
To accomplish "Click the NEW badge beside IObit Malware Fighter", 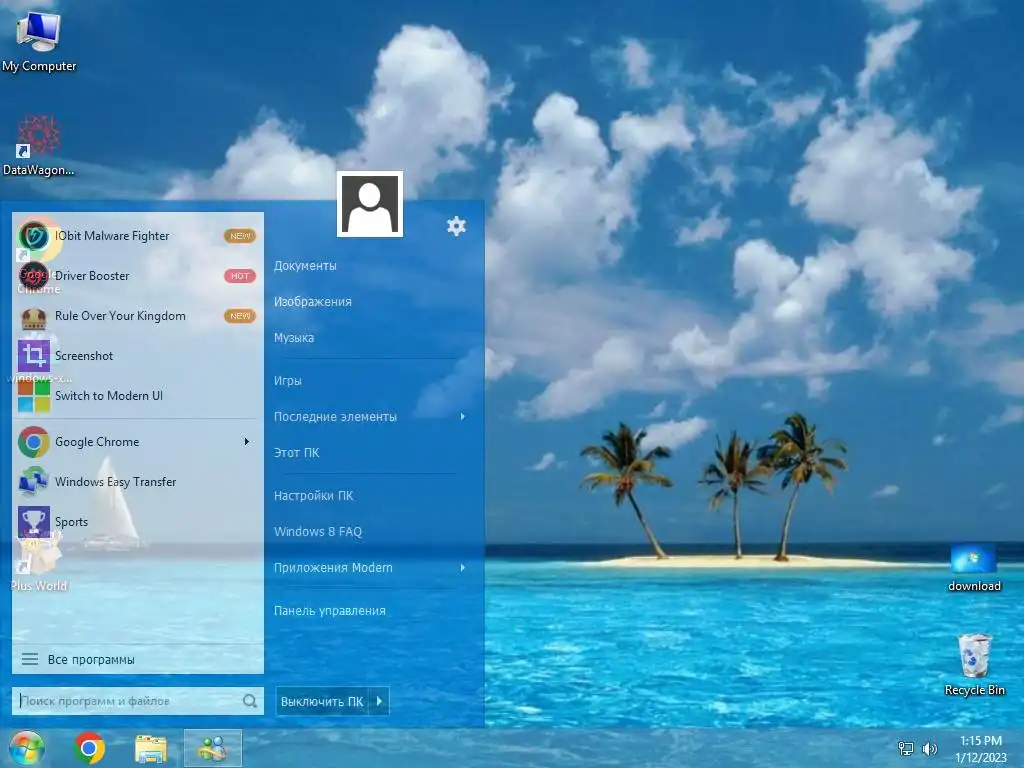I will pyautogui.click(x=240, y=236).
